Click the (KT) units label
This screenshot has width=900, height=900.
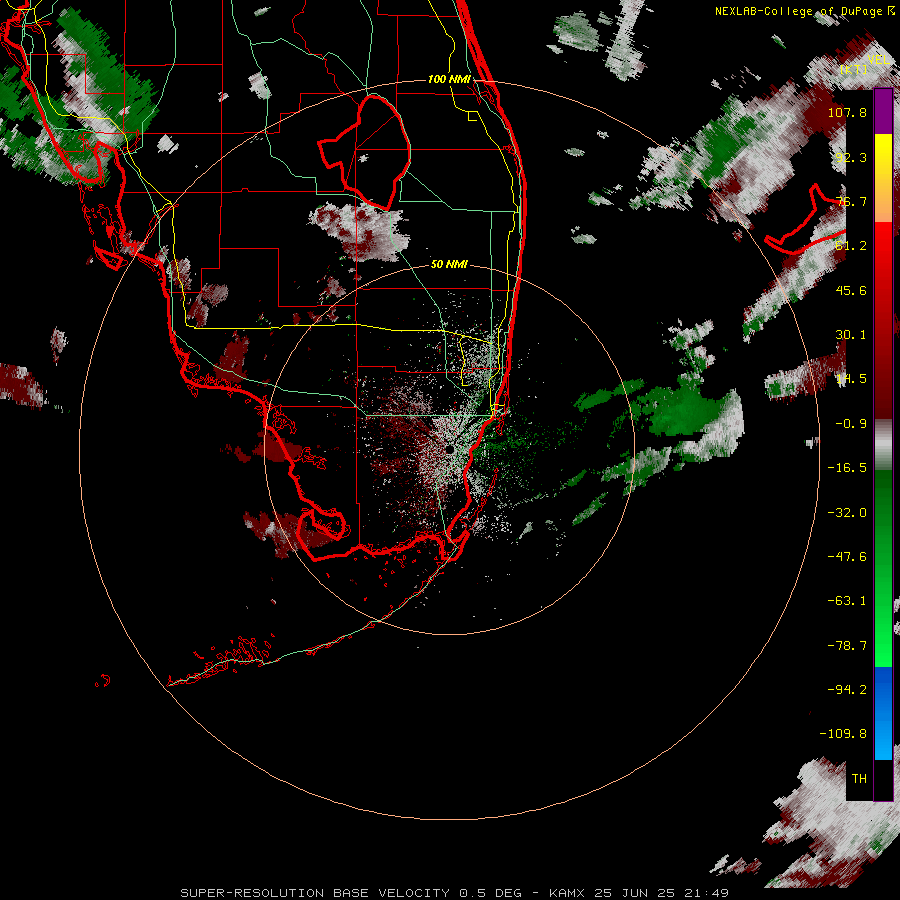(x=854, y=69)
